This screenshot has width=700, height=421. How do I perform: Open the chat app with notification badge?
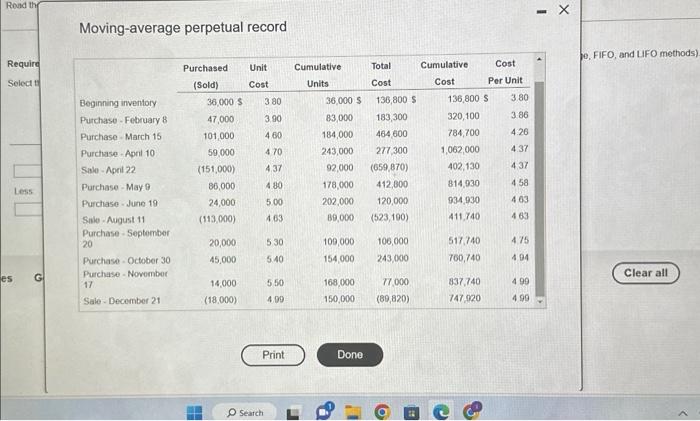coord(324,411)
